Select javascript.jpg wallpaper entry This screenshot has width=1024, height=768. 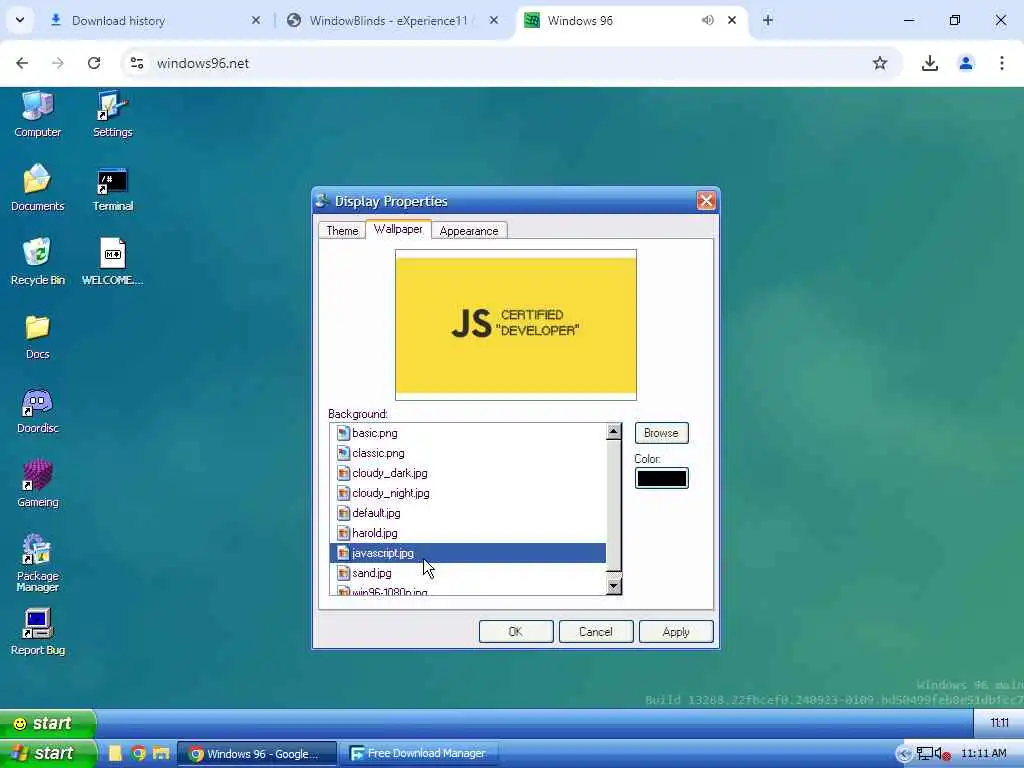tap(468, 553)
